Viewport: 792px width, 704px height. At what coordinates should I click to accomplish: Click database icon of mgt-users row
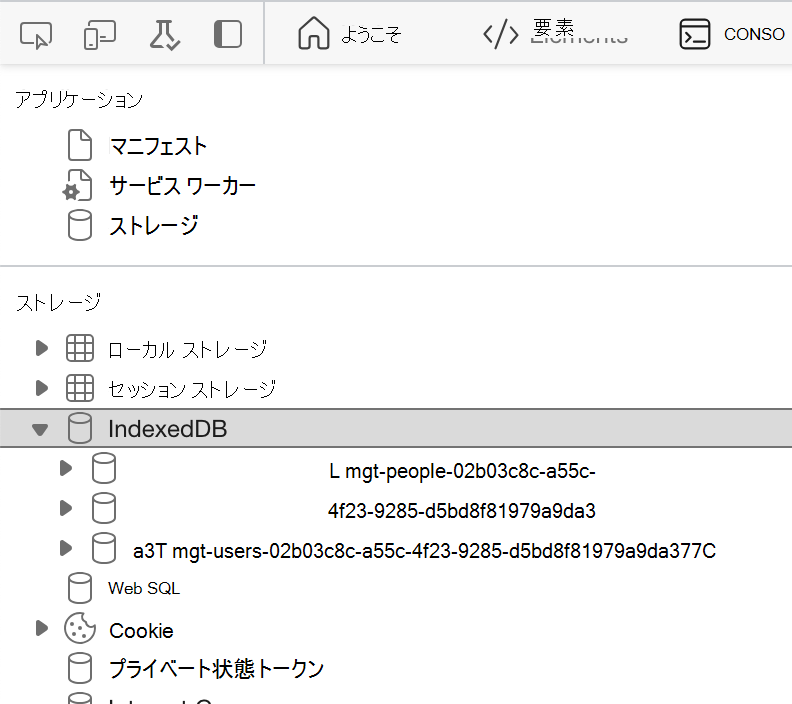click(x=104, y=548)
